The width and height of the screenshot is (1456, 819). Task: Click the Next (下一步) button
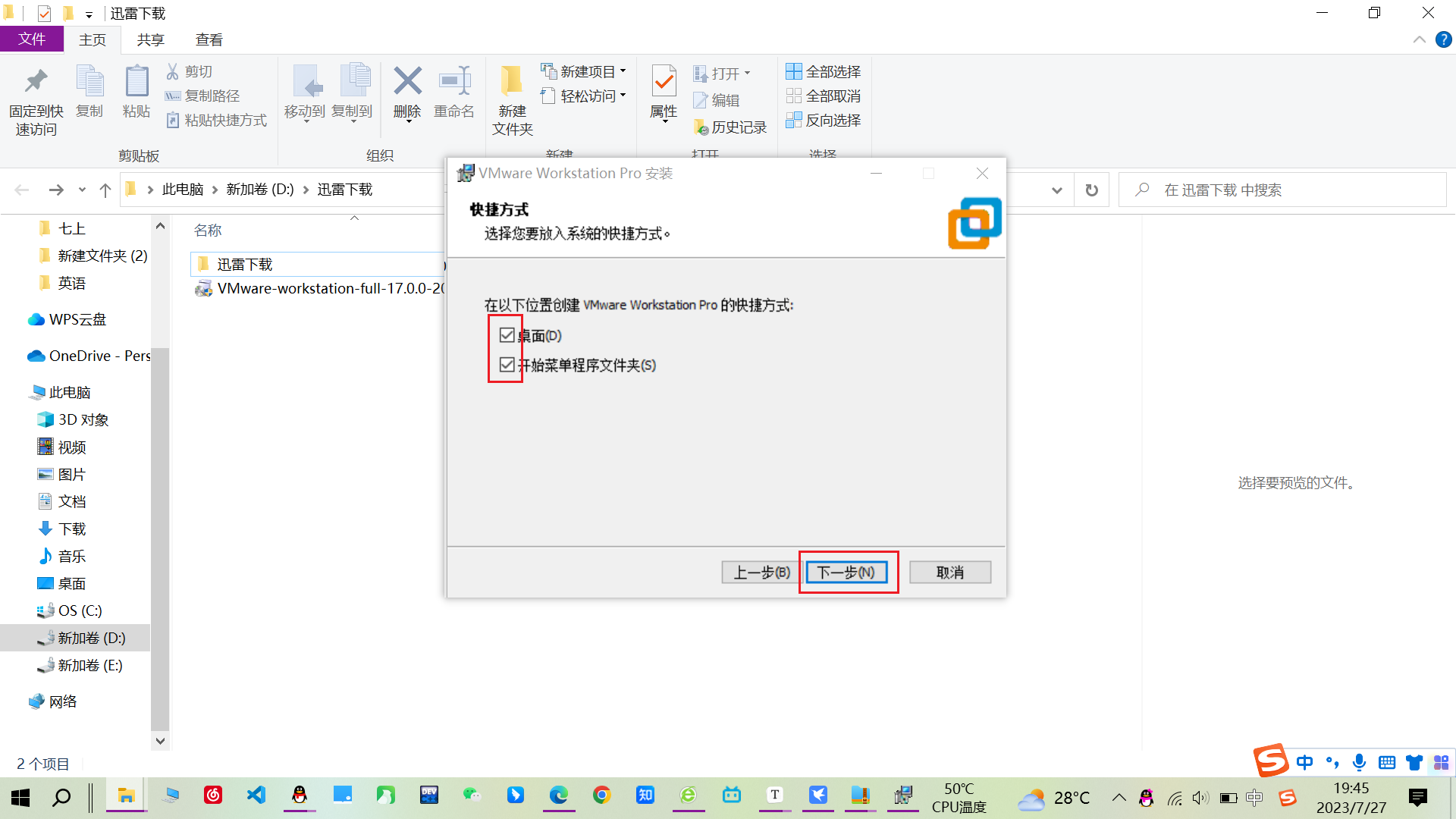[846, 572]
